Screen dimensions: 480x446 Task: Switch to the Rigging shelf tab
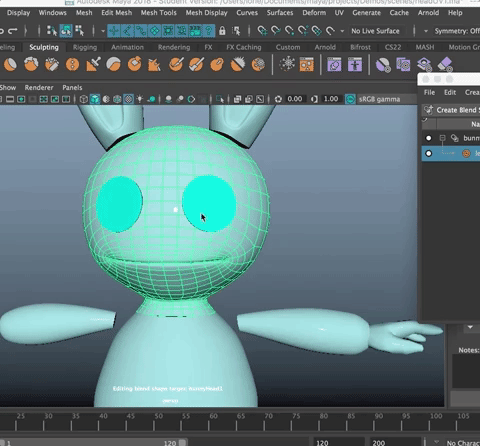(x=85, y=47)
